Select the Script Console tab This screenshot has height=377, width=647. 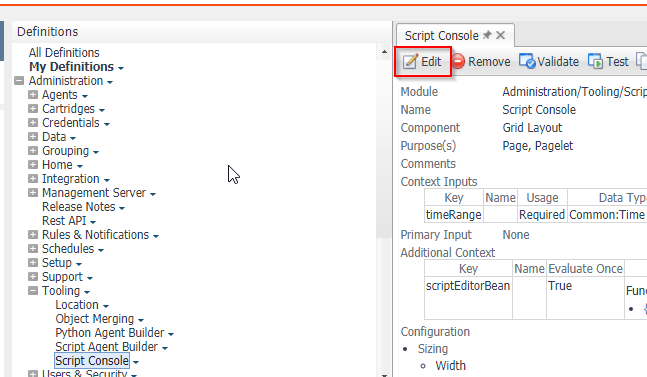pos(441,35)
